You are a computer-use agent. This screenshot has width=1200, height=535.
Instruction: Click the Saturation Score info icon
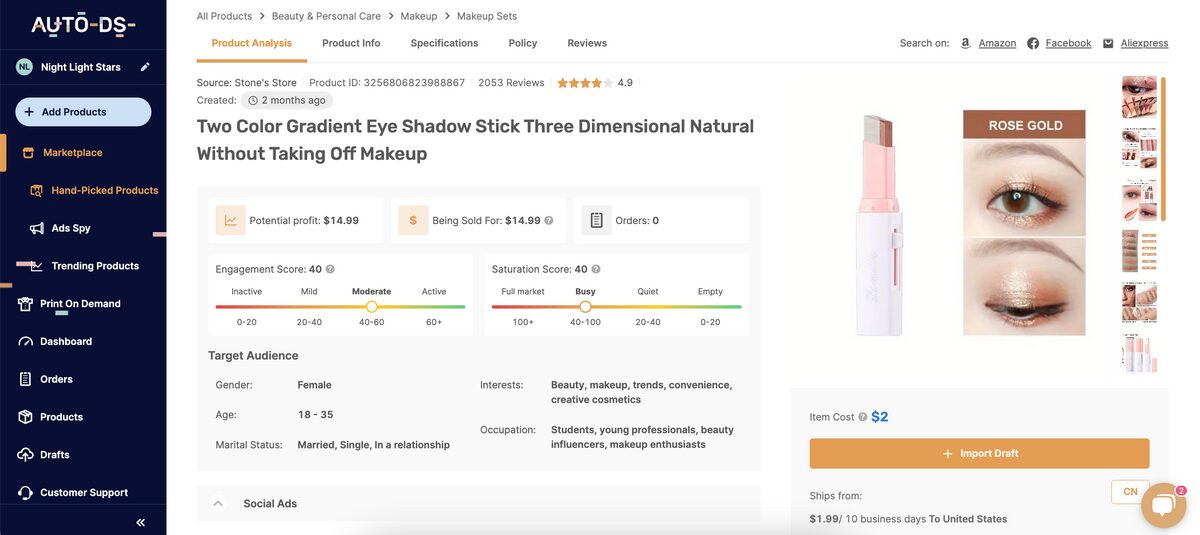point(596,269)
